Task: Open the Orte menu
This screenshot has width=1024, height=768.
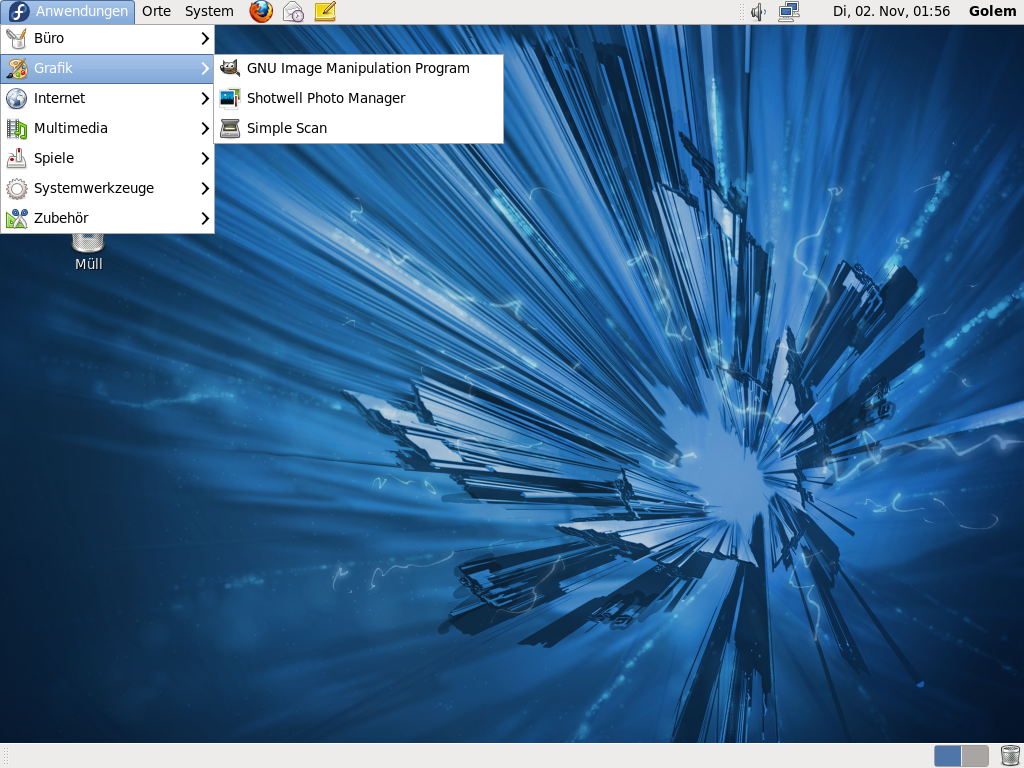Action: [x=156, y=12]
